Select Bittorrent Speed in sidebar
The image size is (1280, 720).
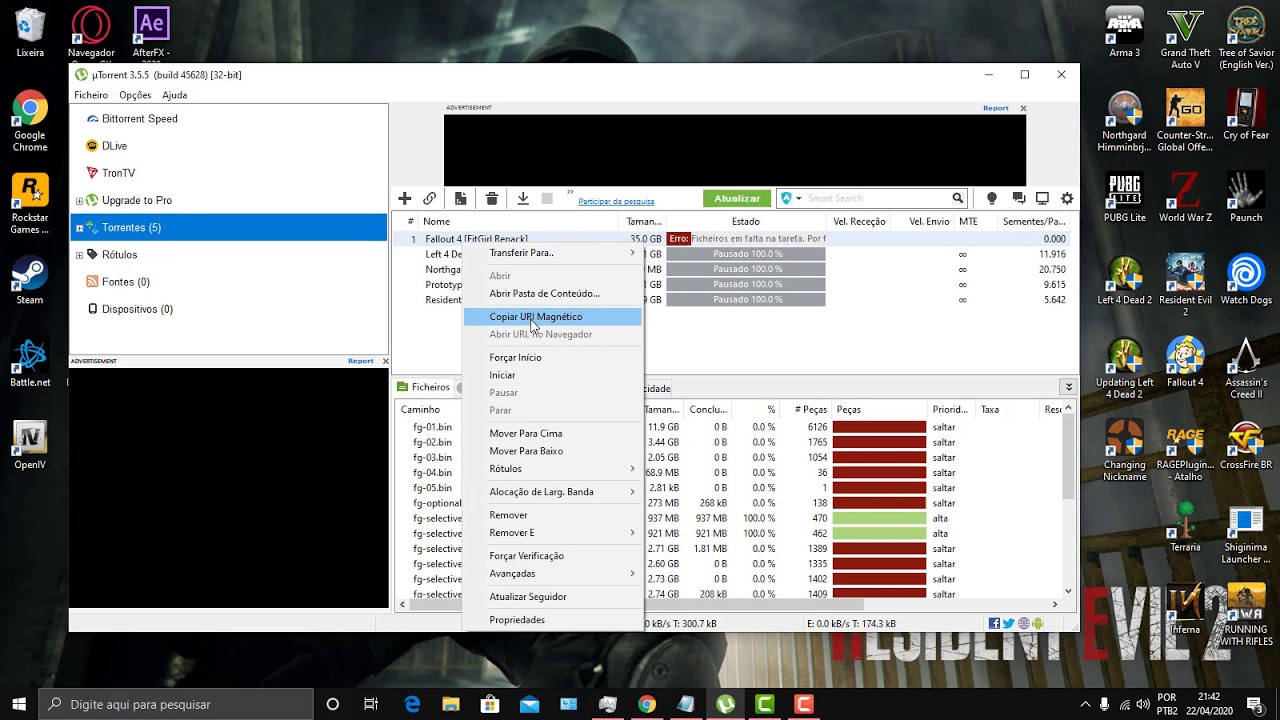point(140,119)
